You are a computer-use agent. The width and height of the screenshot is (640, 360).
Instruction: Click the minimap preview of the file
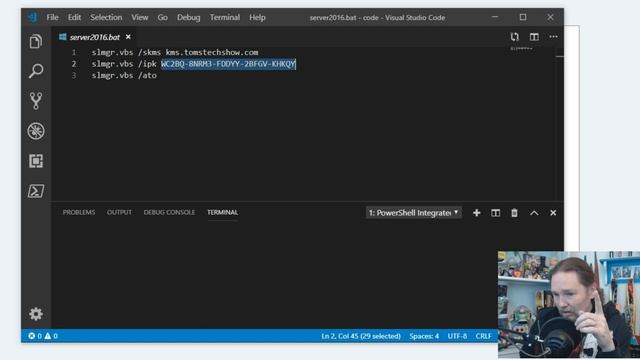tap(521, 49)
